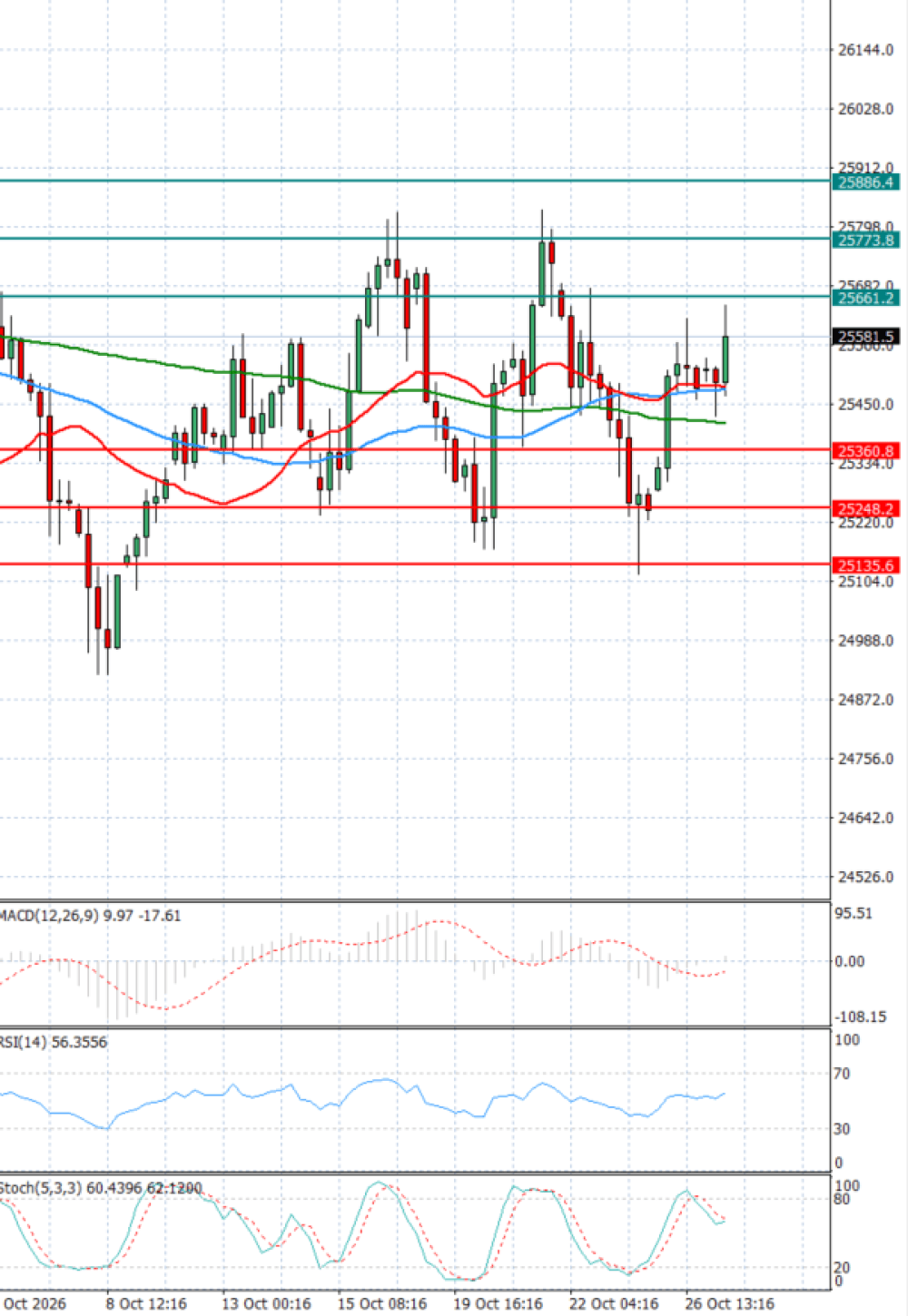The image size is (908, 1316).
Task: Click the Stochastic scale level 80
Action: point(843,1200)
